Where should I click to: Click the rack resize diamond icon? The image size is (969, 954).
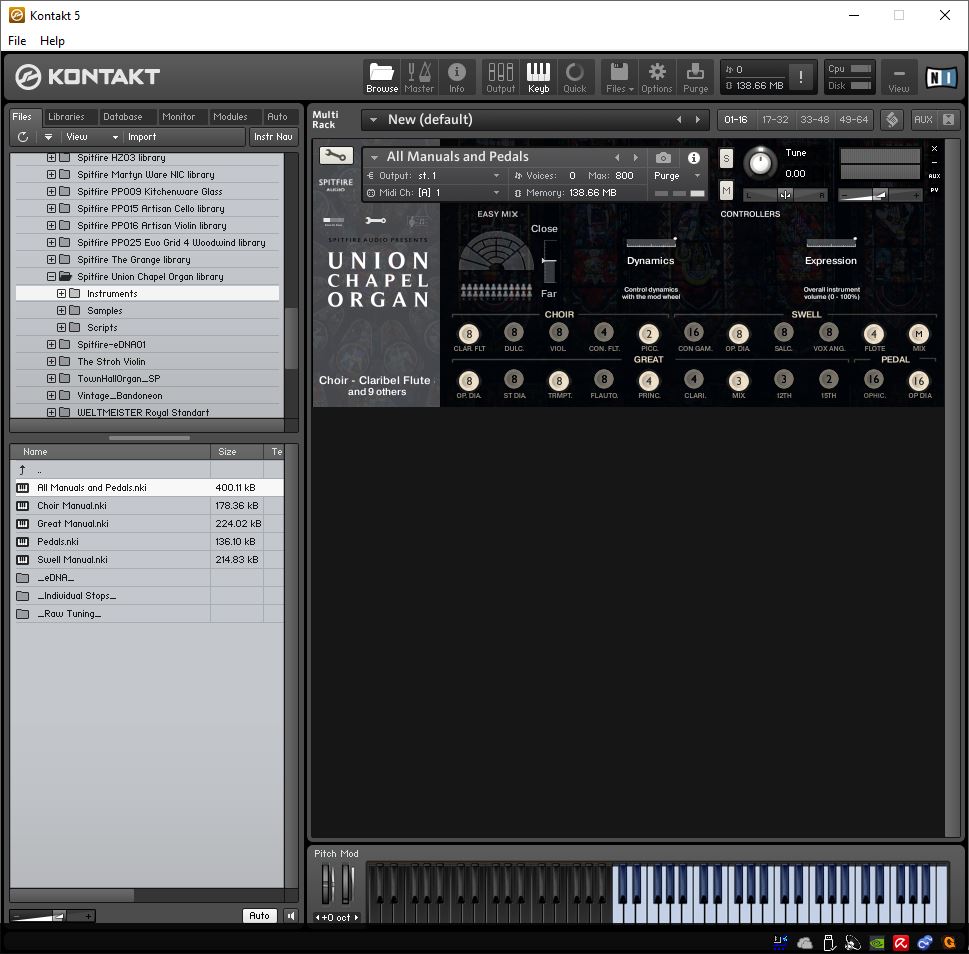click(891, 119)
